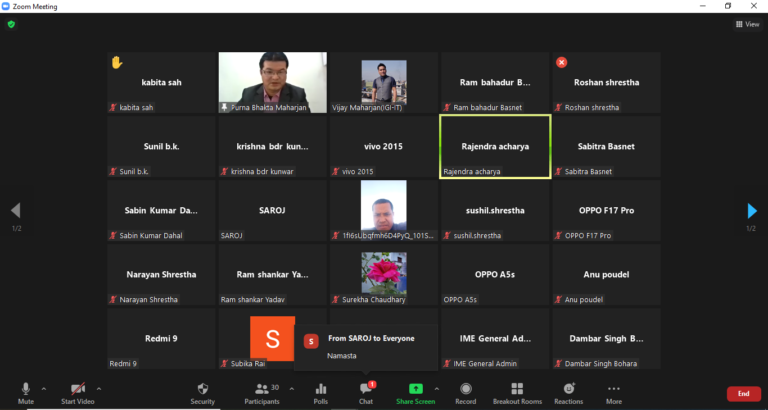Open the More options menu
This screenshot has width=768, height=410.
(x=614, y=393)
